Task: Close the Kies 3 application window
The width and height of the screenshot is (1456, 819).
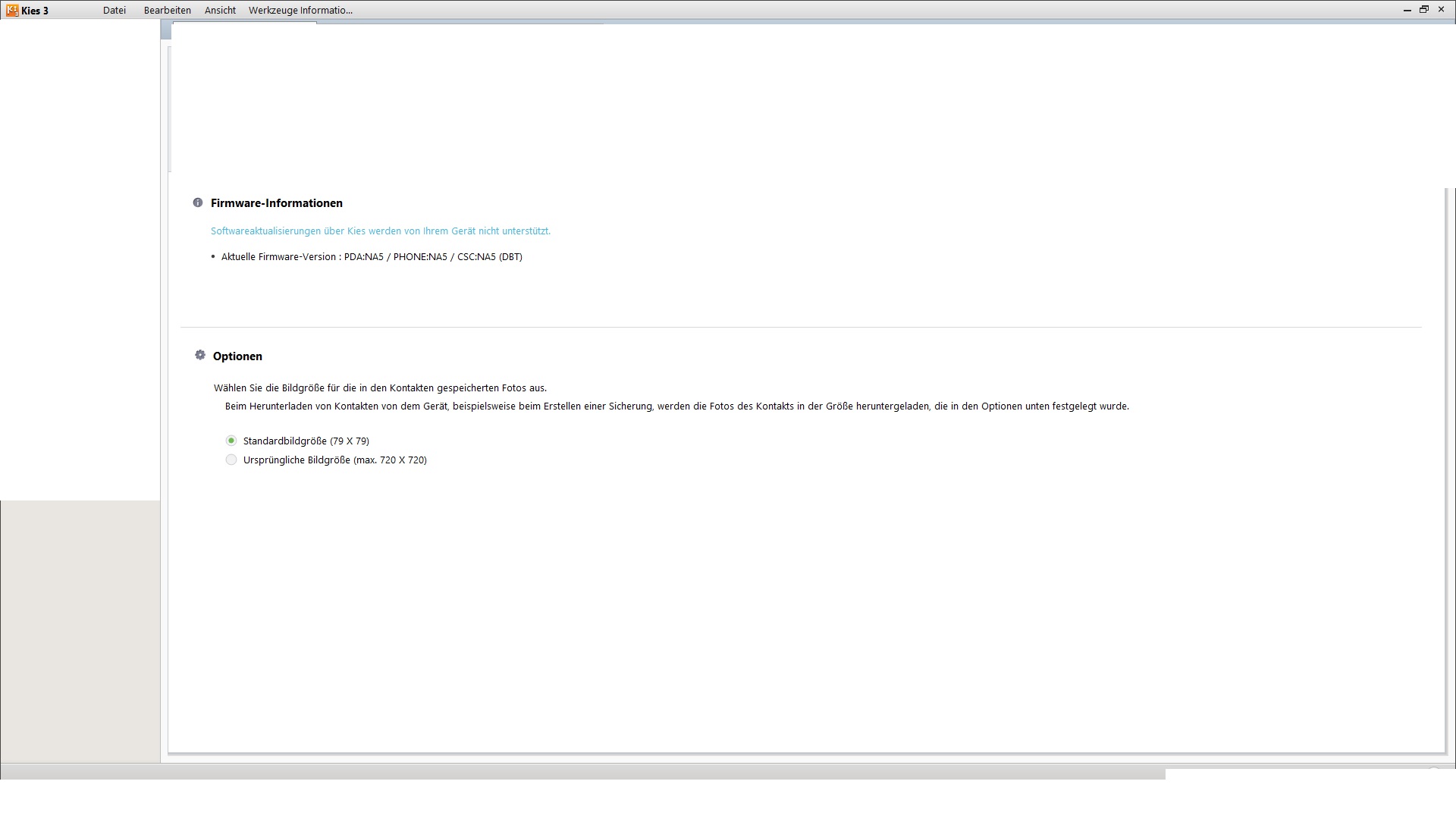Action: (1442, 10)
